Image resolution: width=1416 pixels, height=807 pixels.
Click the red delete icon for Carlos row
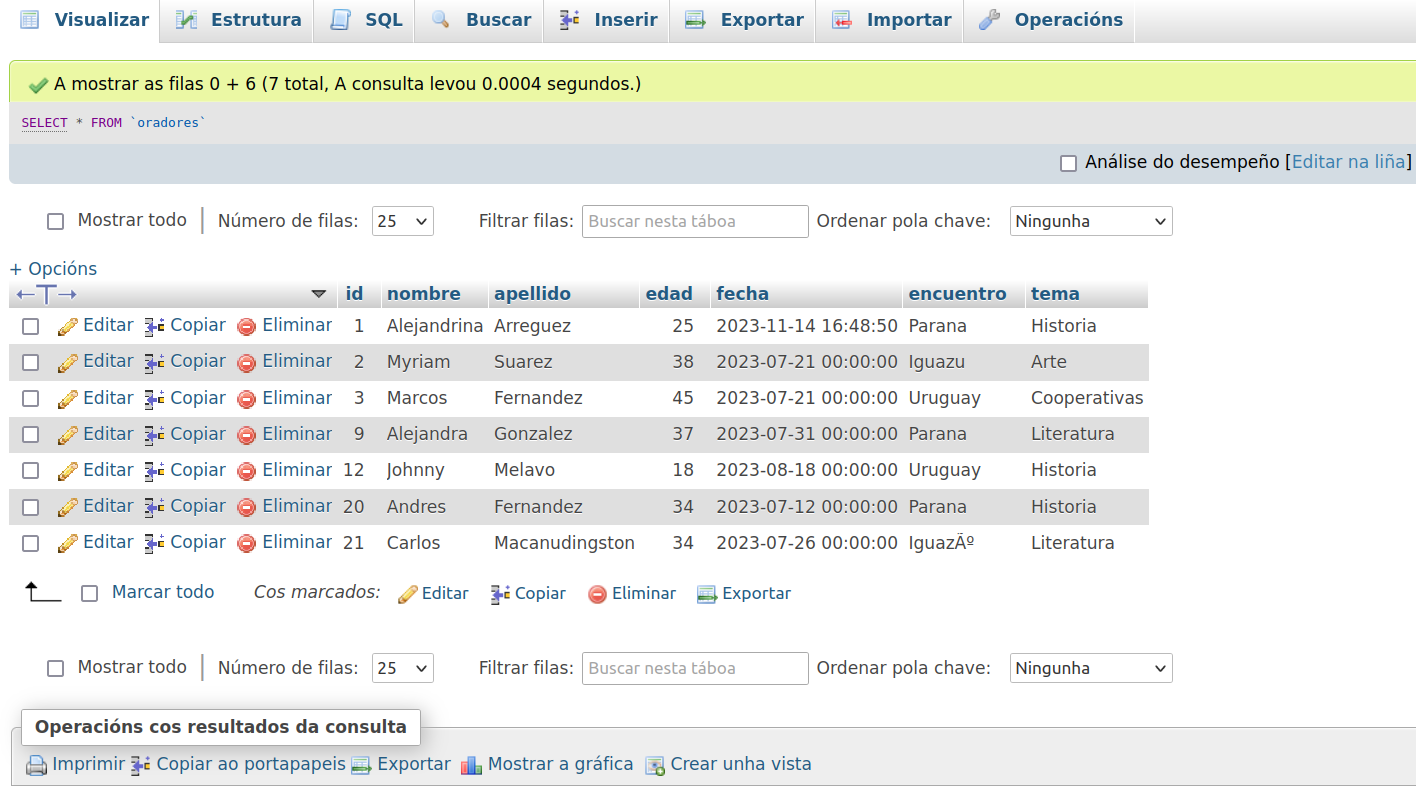tap(247, 543)
